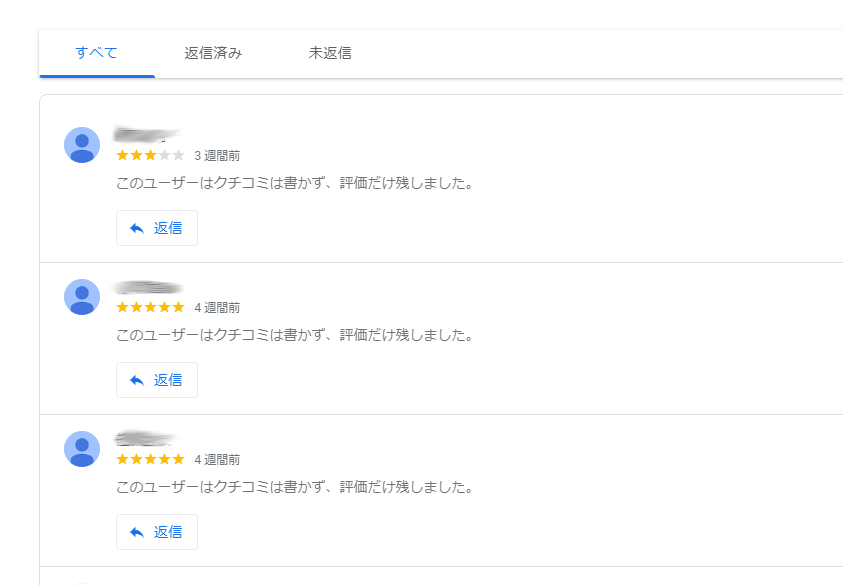843x585 pixels.
Task: Open the second reviewer's blurred name
Action: (x=148, y=288)
